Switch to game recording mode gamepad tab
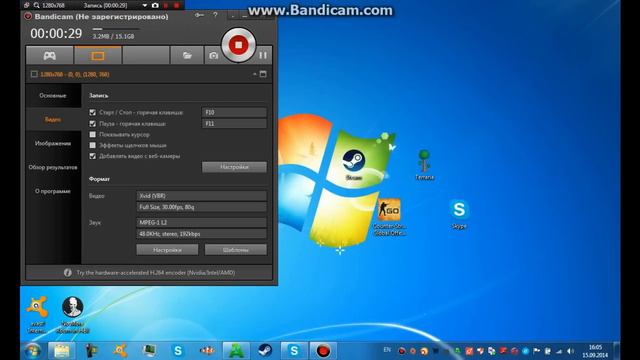640x360 pixels. 50,56
